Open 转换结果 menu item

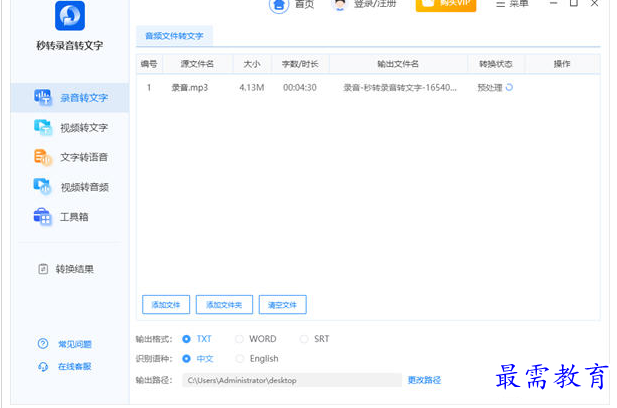click(x=74, y=269)
